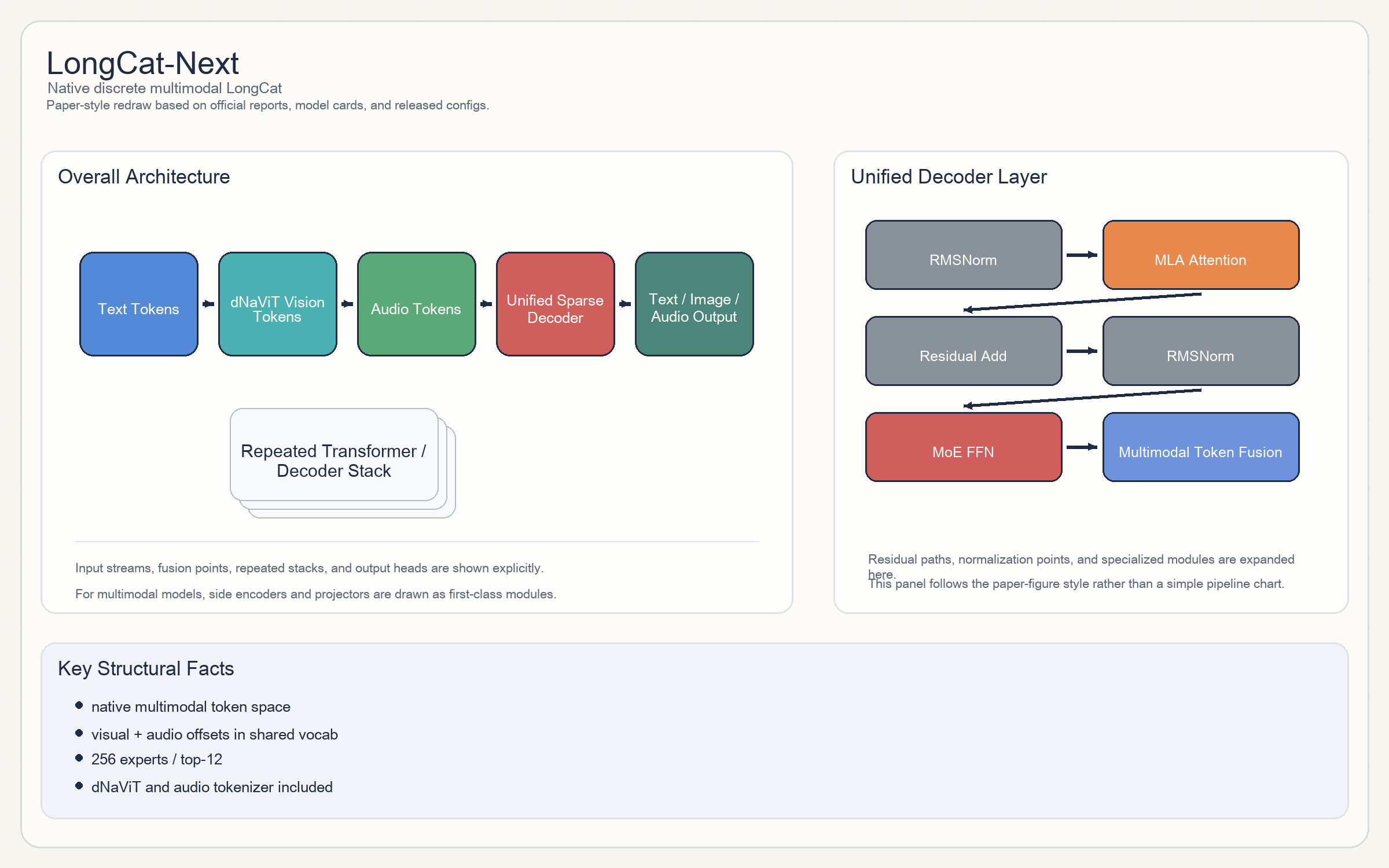Click the Text Tokens block
Screen dimensions: 1389x868
pyautogui.click(x=139, y=304)
